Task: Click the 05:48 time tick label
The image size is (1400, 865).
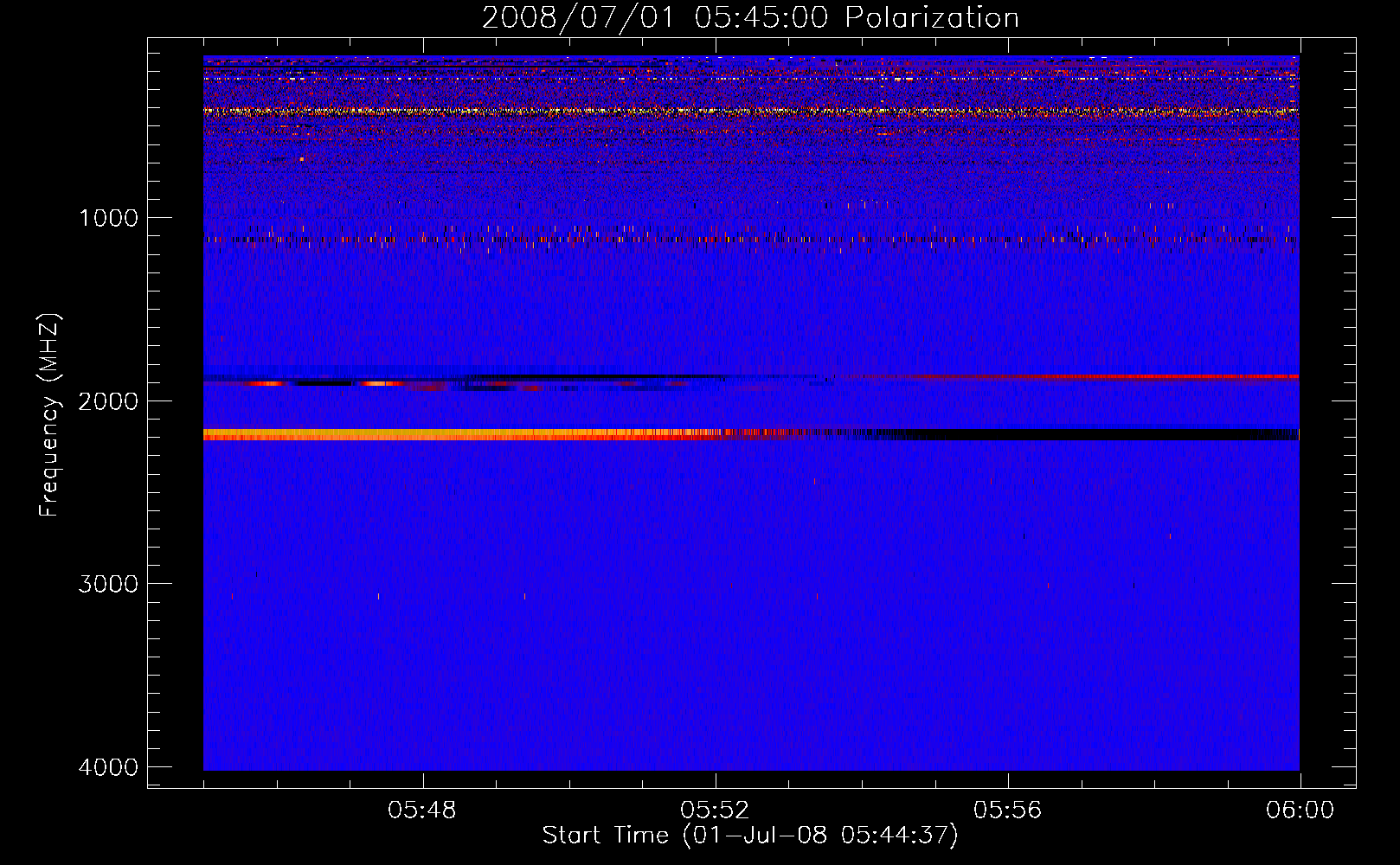Action: point(422,811)
